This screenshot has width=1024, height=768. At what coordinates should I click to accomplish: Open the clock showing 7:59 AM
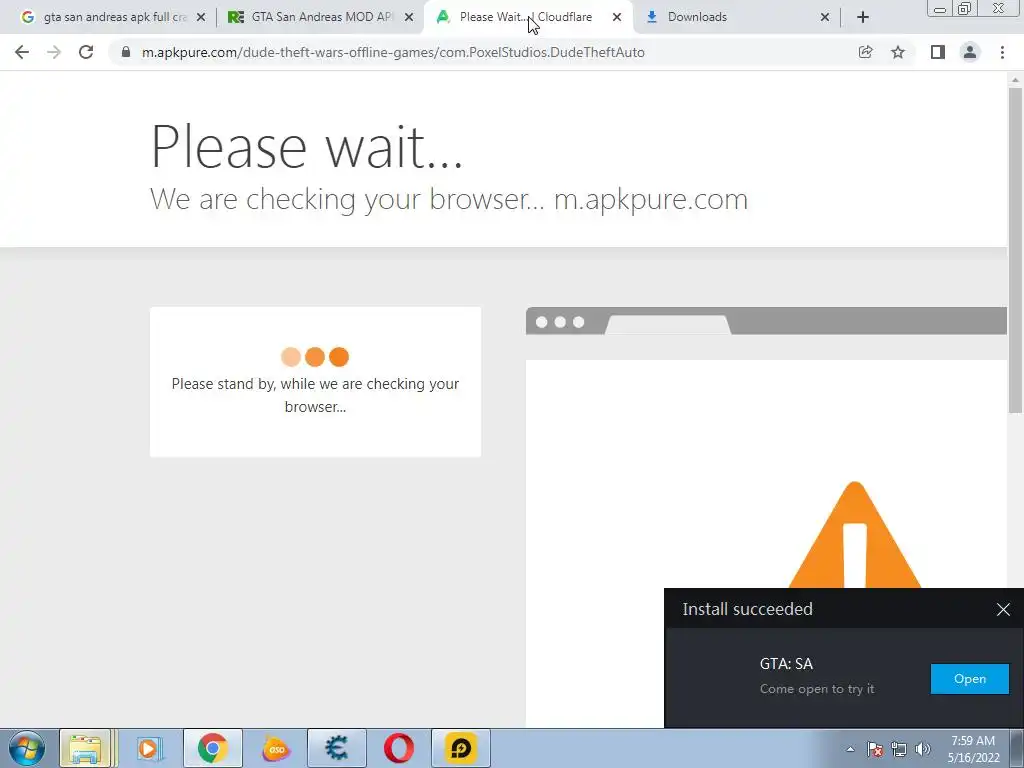pyautogui.click(x=973, y=749)
